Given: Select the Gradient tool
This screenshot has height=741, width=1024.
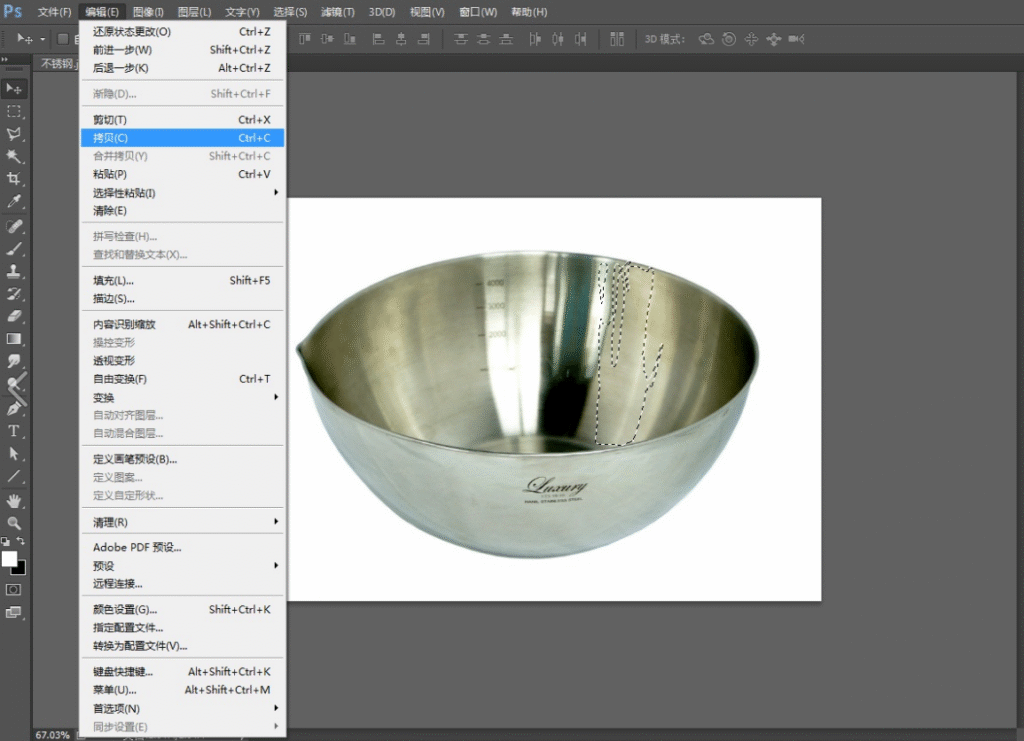Looking at the screenshot, I should click(14, 339).
